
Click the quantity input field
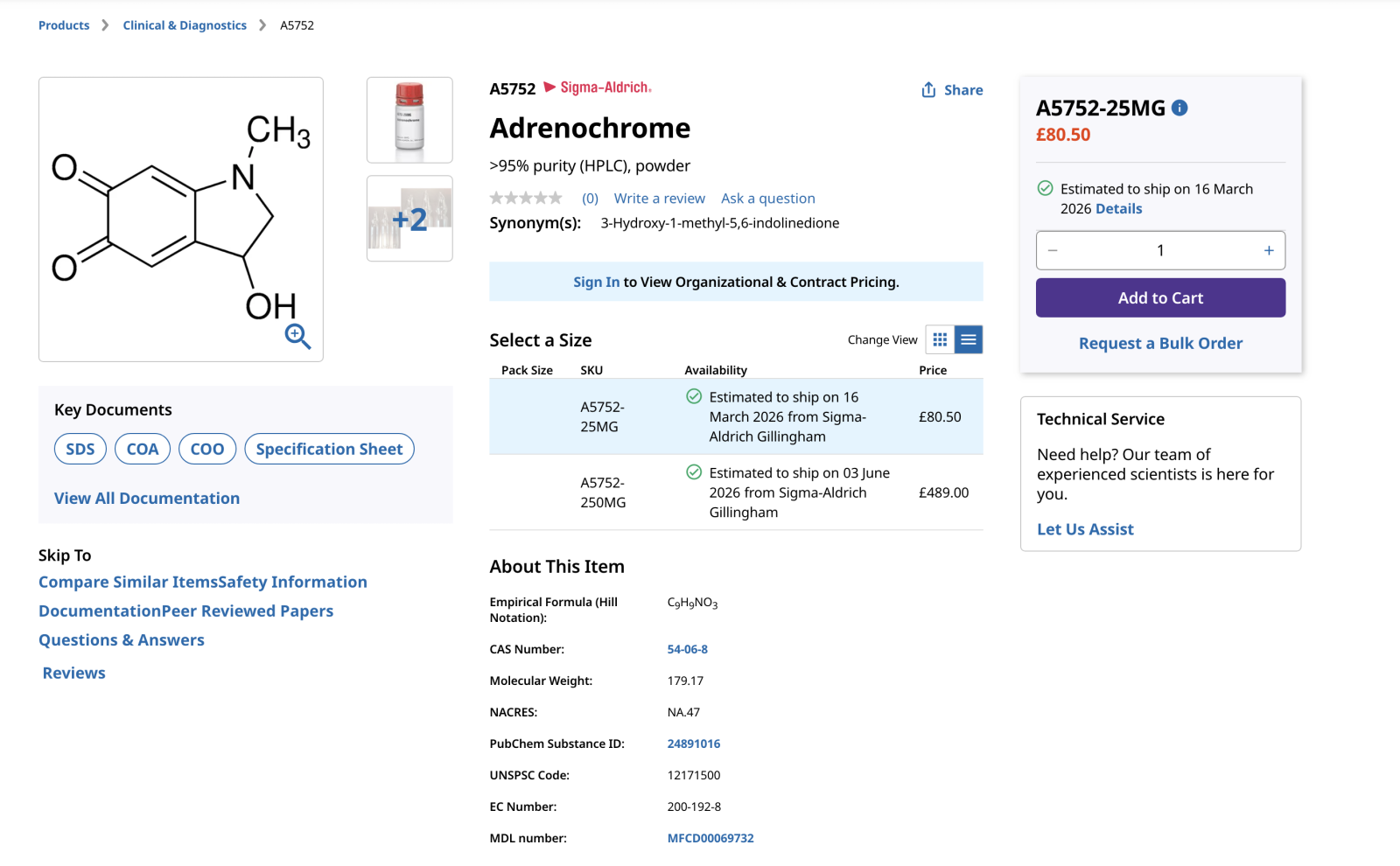click(1160, 250)
